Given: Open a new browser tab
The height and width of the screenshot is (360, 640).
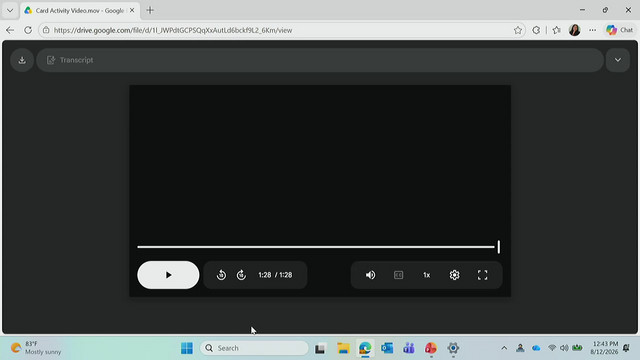Looking at the screenshot, I should 150,11.
